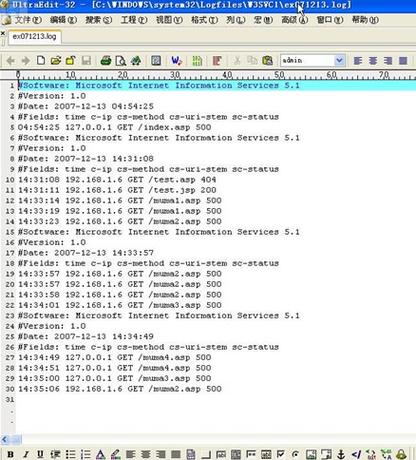Toggle Word Wrap W icon
Screen dimensions: 416x460
click(x=176, y=60)
